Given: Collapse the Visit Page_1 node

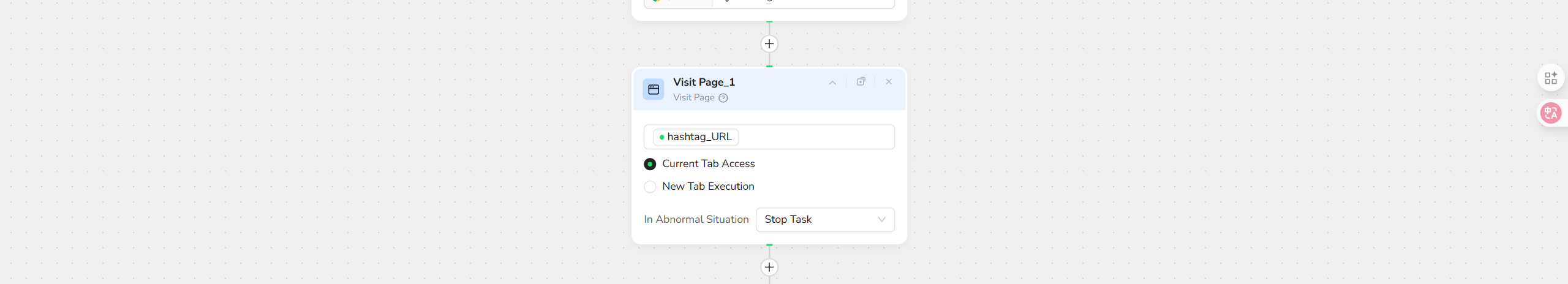Looking at the screenshot, I should [x=832, y=83].
